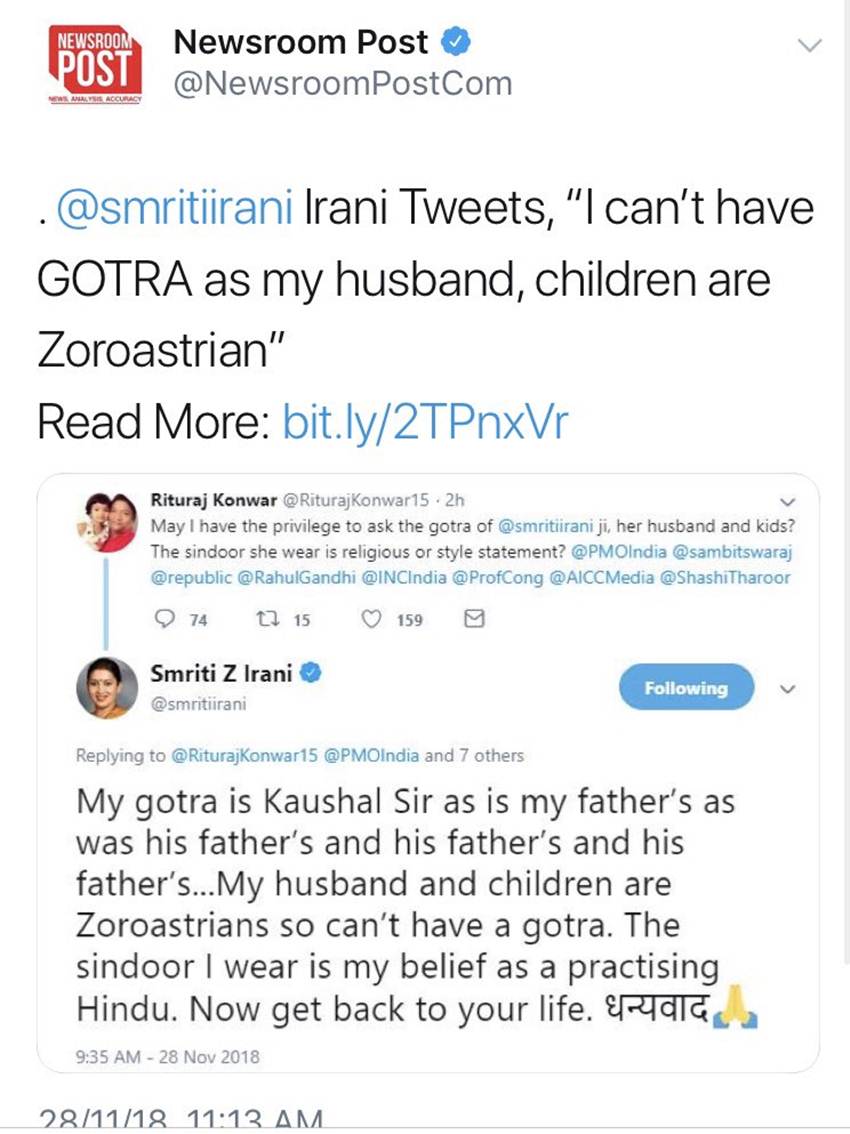Toggle the Following button for Smriti Irani

coord(685,688)
